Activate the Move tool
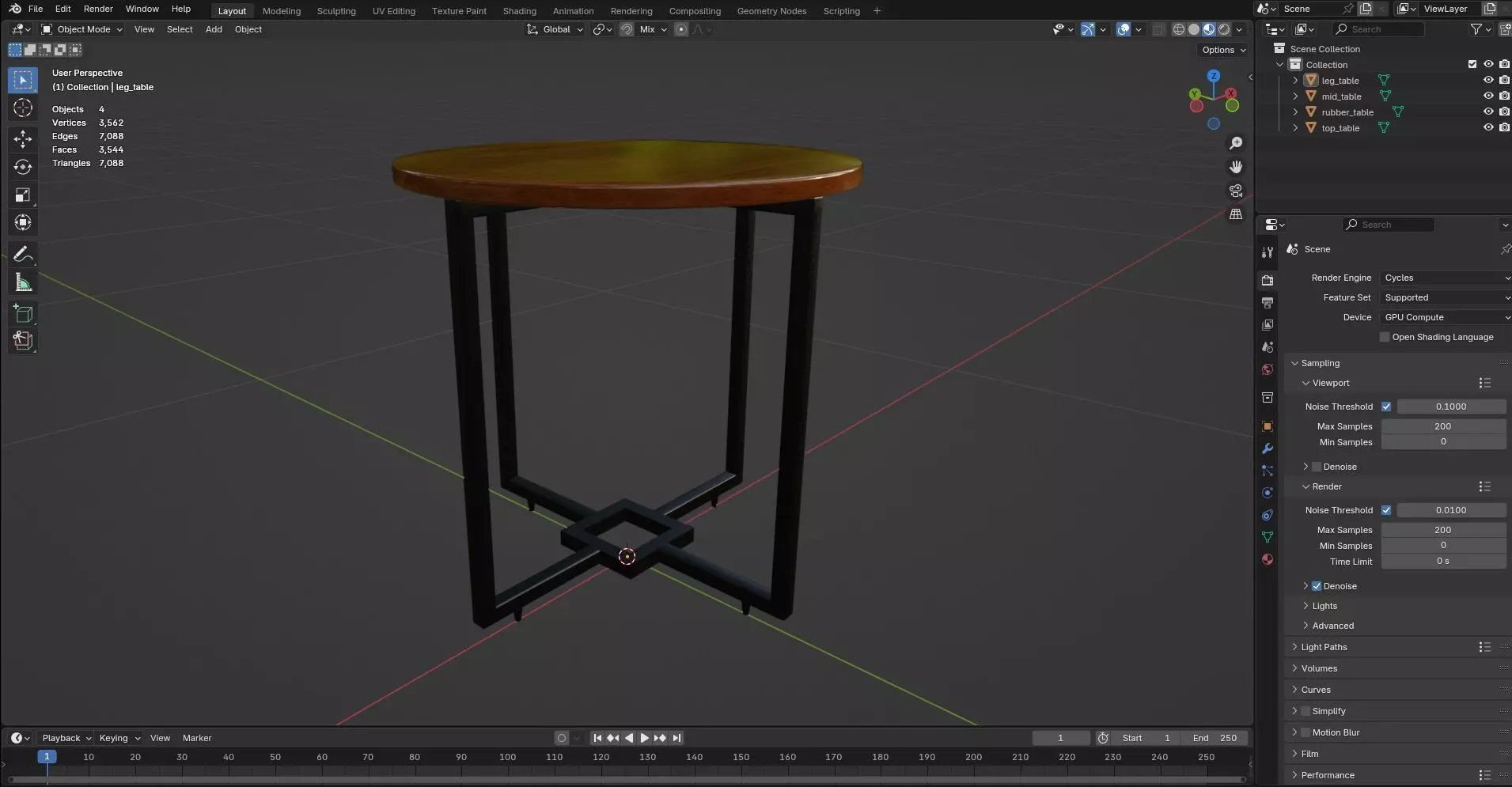1512x787 pixels. point(23,139)
